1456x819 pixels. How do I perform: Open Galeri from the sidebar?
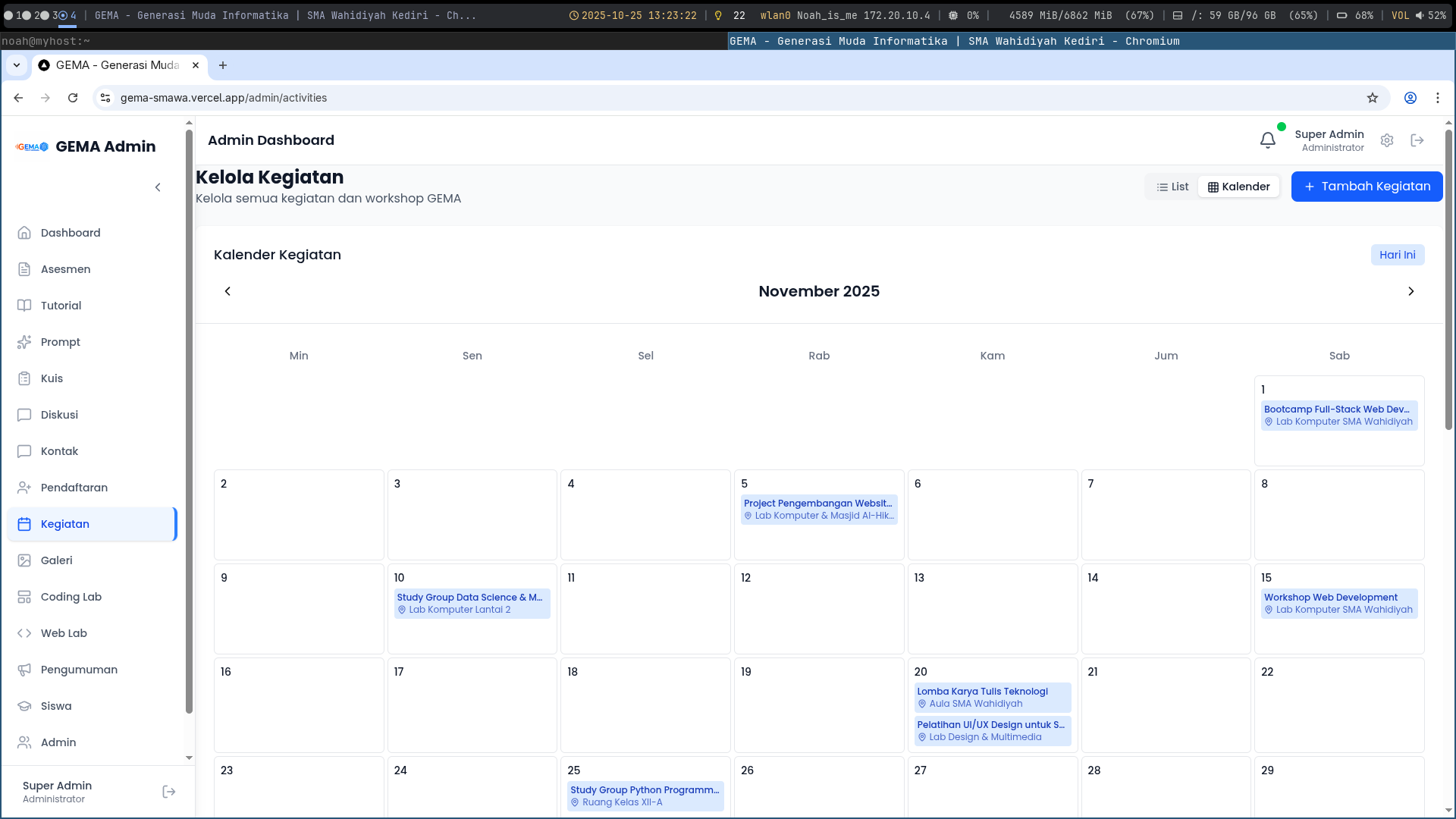tap(57, 560)
